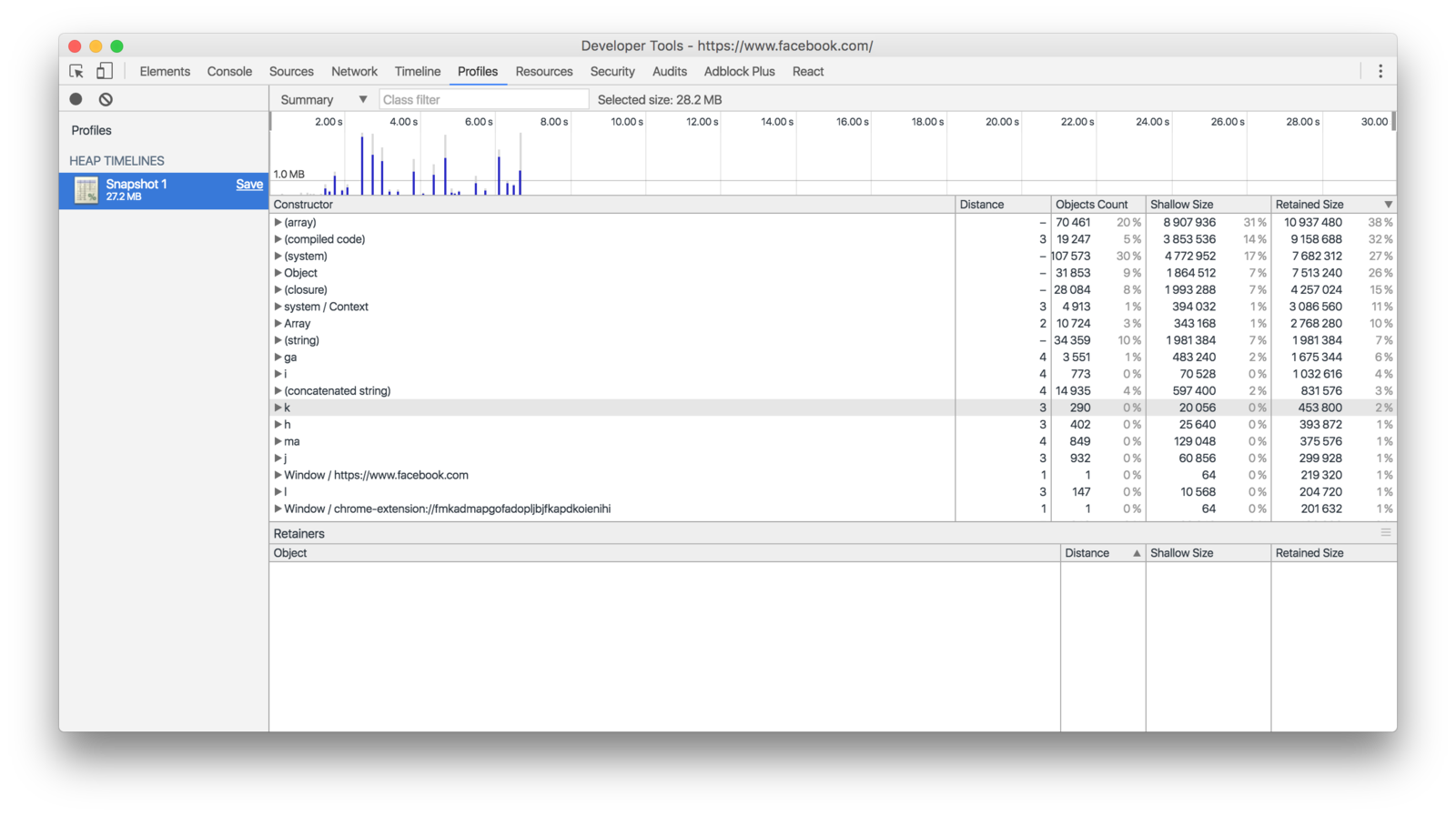Image resolution: width=1456 pixels, height=816 pixels.
Task: Open the Resources tab
Action: tap(544, 71)
